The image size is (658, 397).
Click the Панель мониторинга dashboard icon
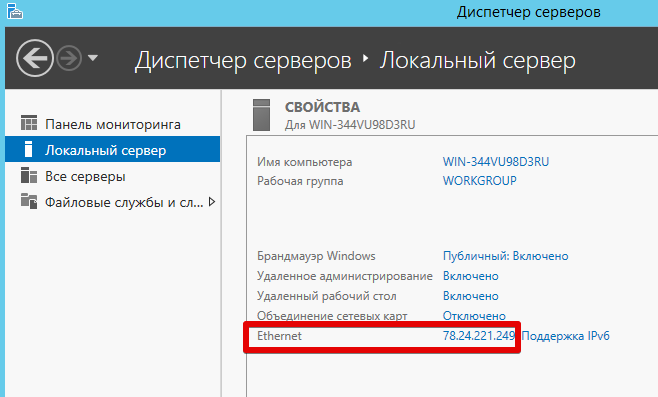click(x=29, y=123)
